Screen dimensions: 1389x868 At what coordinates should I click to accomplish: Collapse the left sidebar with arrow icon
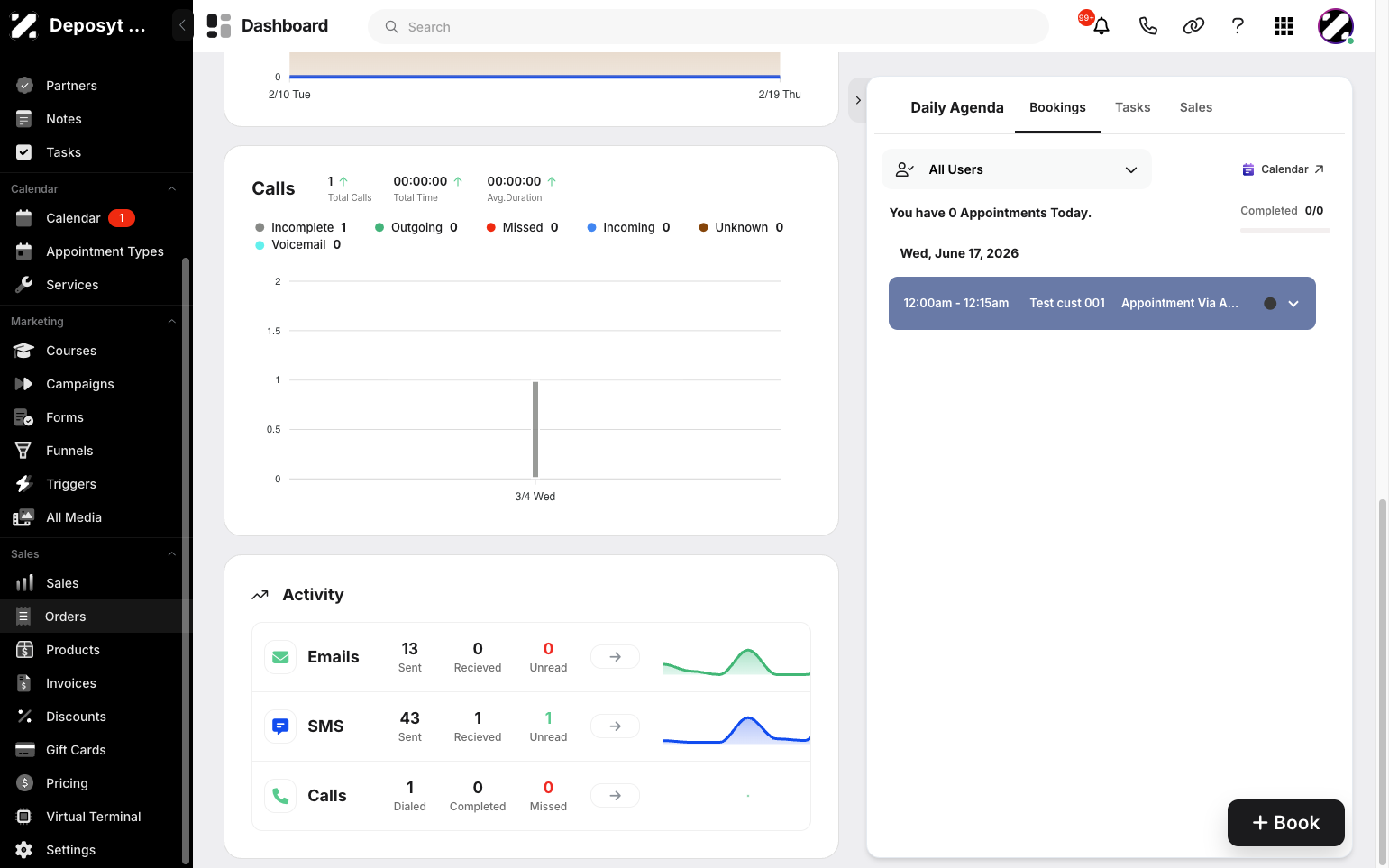[182, 25]
